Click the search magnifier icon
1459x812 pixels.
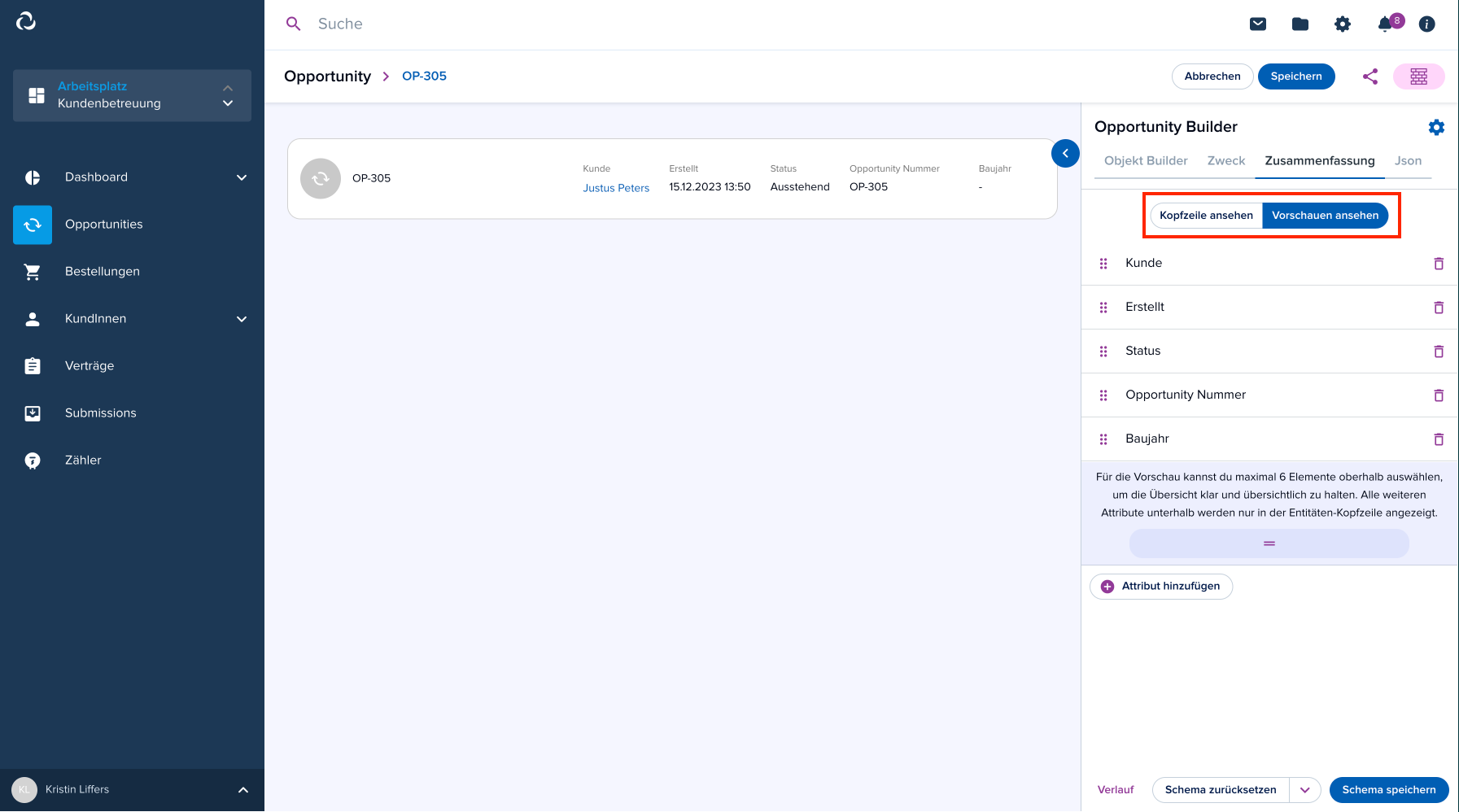pyautogui.click(x=294, y=24)
